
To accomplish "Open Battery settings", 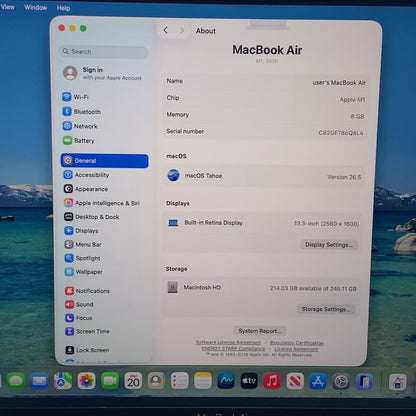I will pos(79,141).
